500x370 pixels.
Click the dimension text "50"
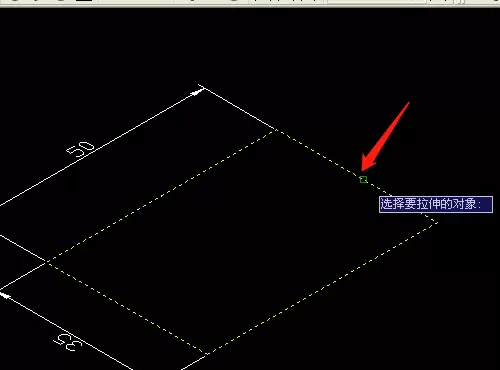tap(80, 149)
